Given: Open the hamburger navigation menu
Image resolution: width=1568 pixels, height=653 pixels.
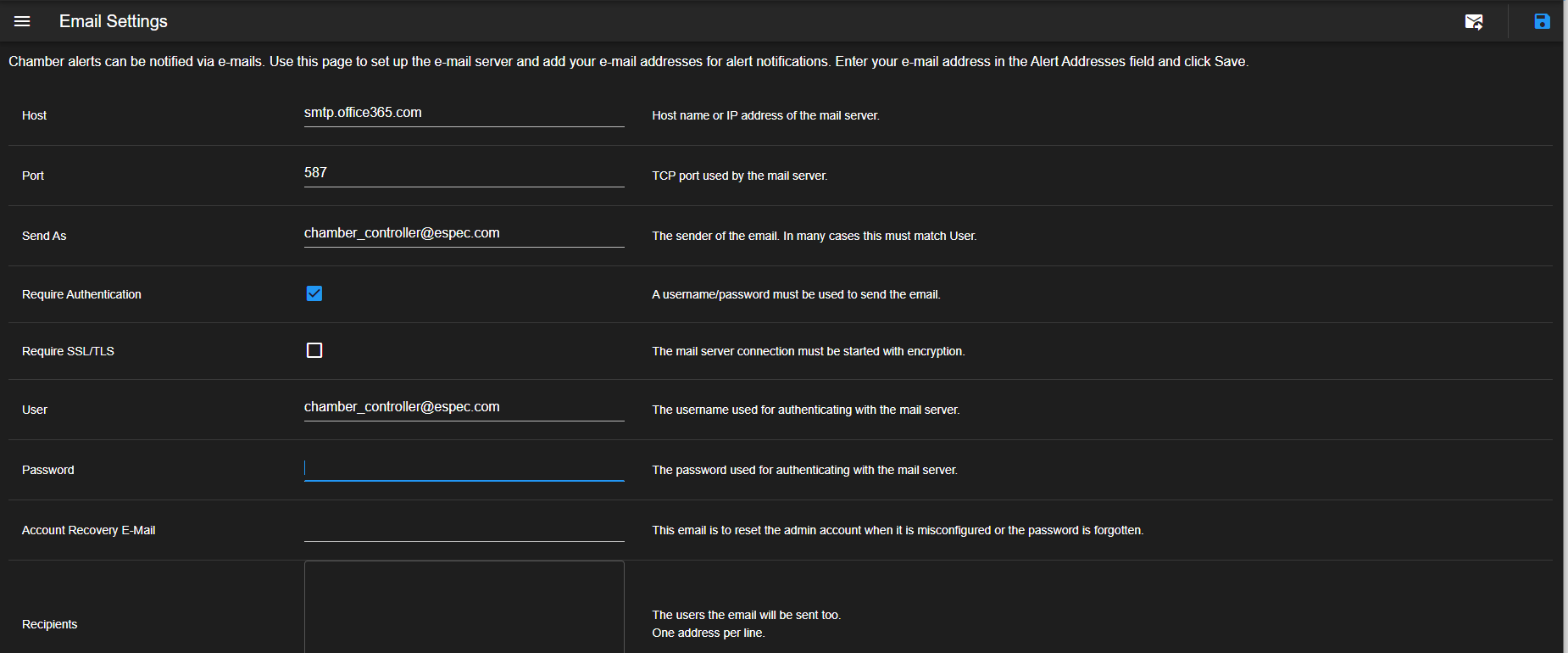Looking at the screenshot, I should pyautogui.click(x=22, y=21).
